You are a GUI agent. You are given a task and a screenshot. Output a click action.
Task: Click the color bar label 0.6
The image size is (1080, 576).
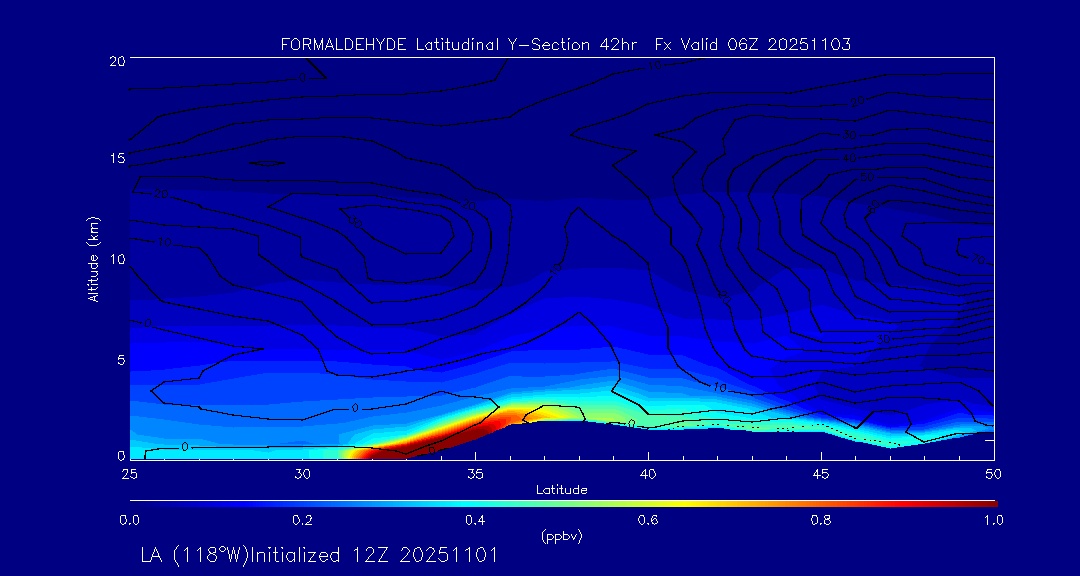coord(648,521)
